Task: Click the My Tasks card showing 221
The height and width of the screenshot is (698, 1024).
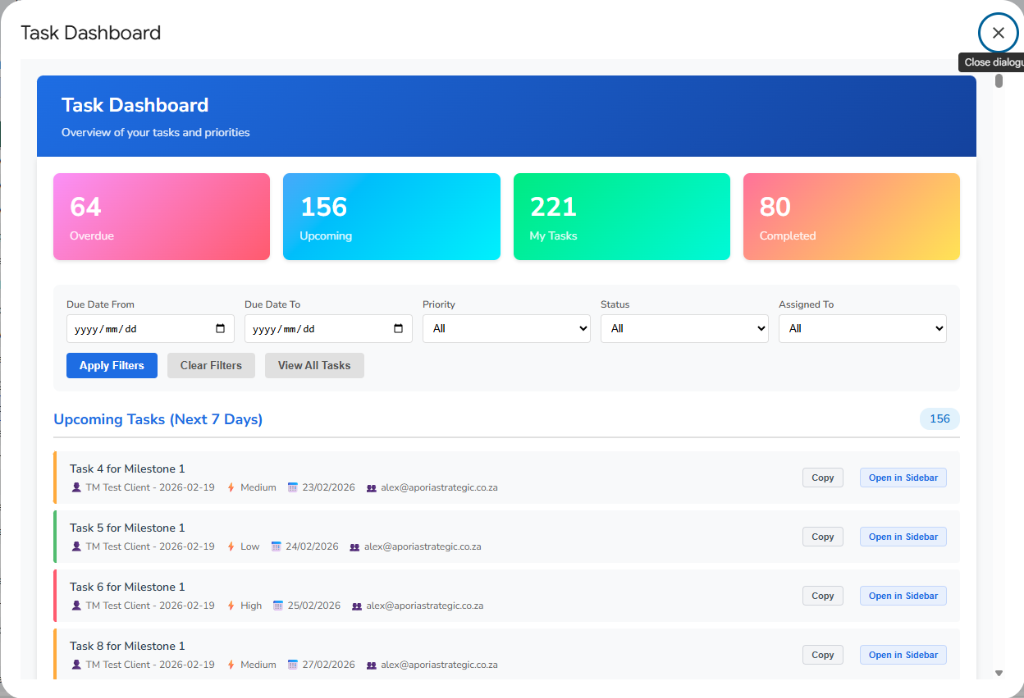Action: click(621, 216)
